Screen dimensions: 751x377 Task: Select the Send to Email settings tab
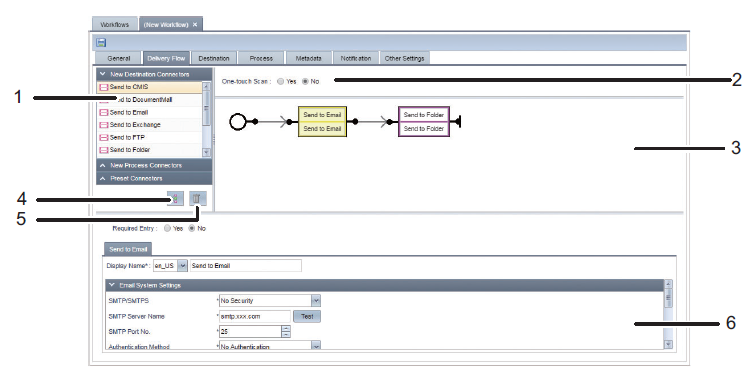point(128,249)
